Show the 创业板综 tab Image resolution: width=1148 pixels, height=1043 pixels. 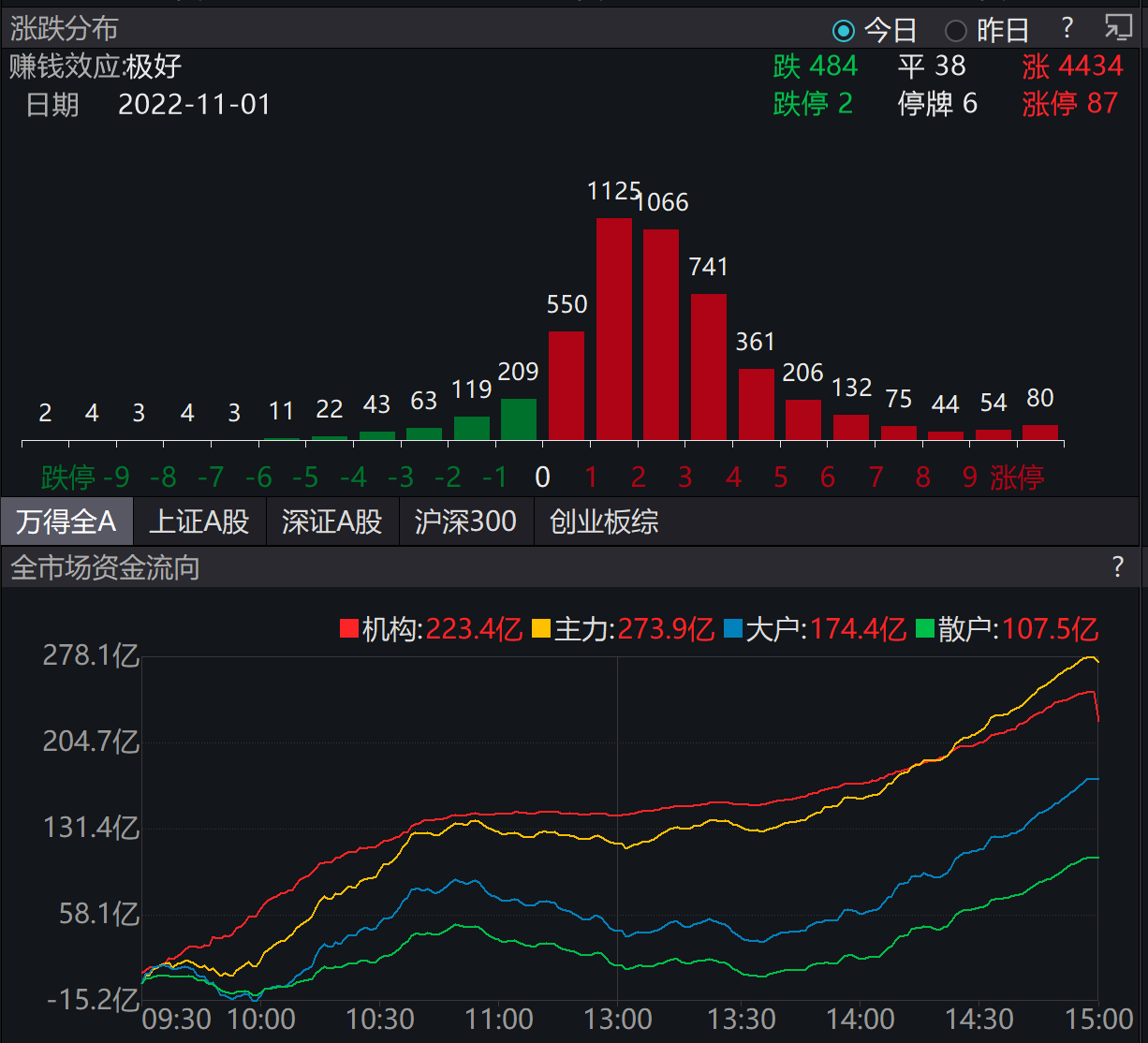pos(604,521)
